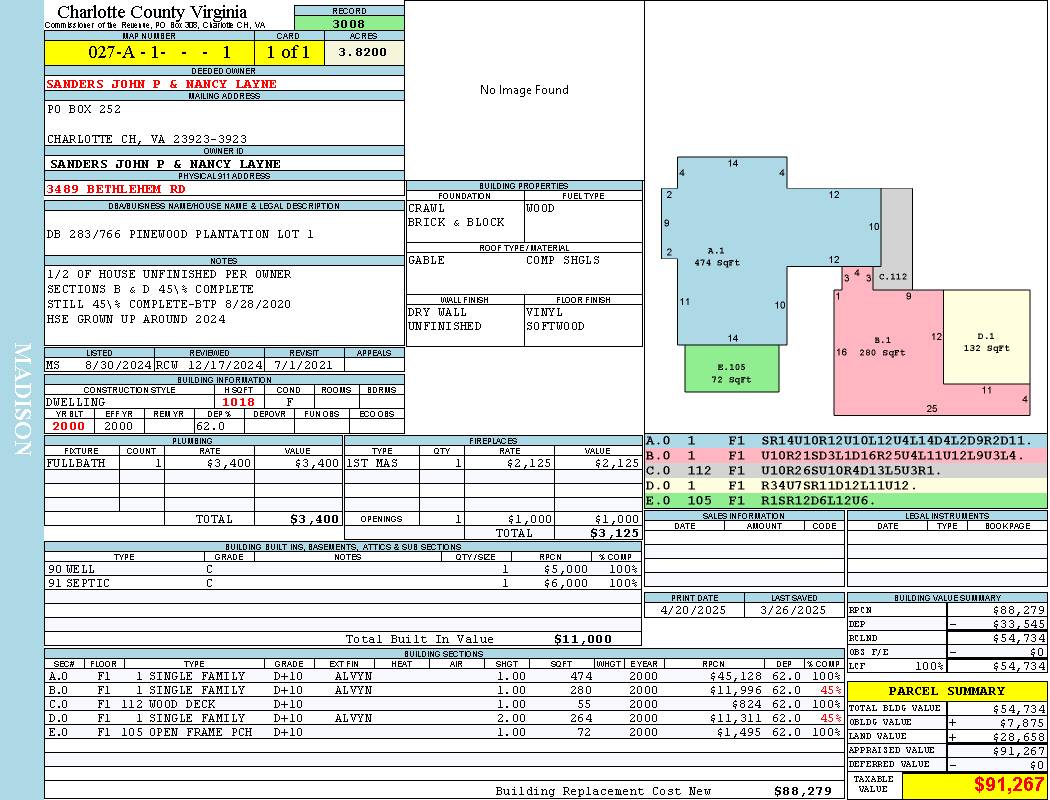Viewport: 1050px width, 800px height.
Task: Click yellow D.1 132 SqFt sketch section
Action: click(986, 337)
